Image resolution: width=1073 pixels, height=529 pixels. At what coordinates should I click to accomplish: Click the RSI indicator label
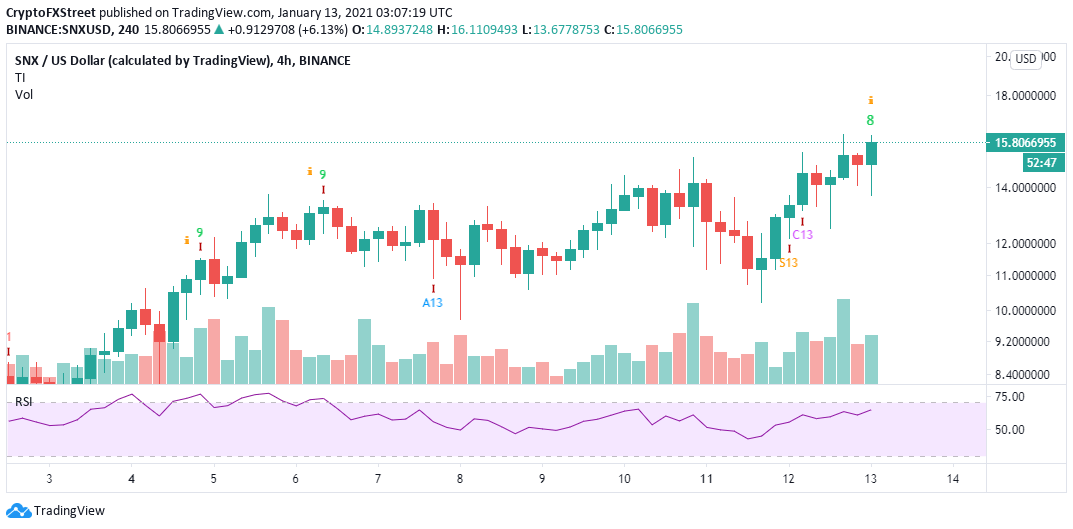tap(24, 402)
